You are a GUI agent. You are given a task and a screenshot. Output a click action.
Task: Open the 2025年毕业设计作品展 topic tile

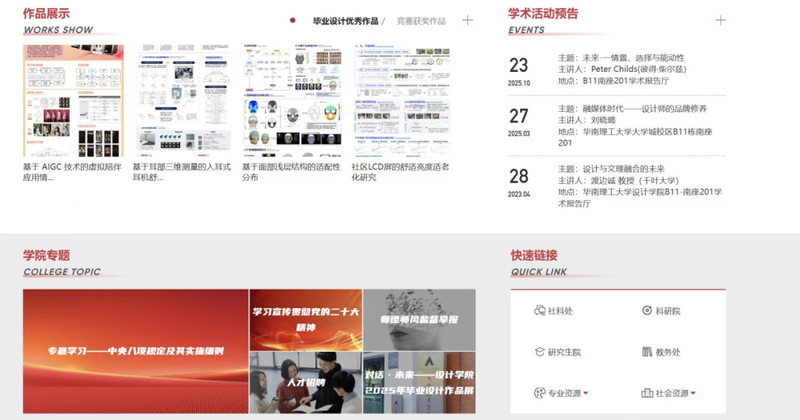click(x=418, y=383)
